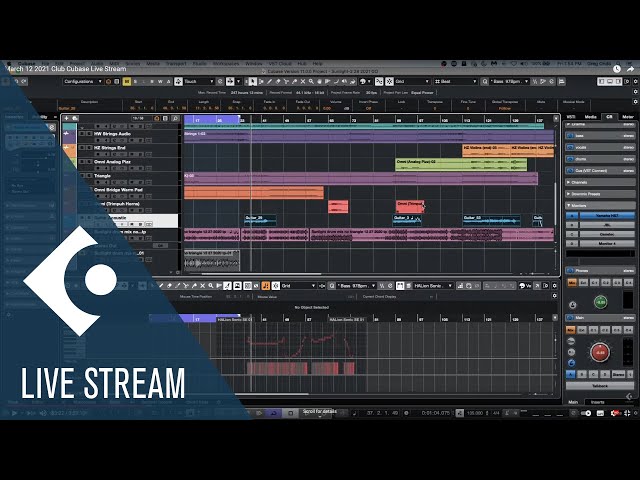640x480 pixels.
Task: Select the JBL monitor button
Action: (607, 225)
